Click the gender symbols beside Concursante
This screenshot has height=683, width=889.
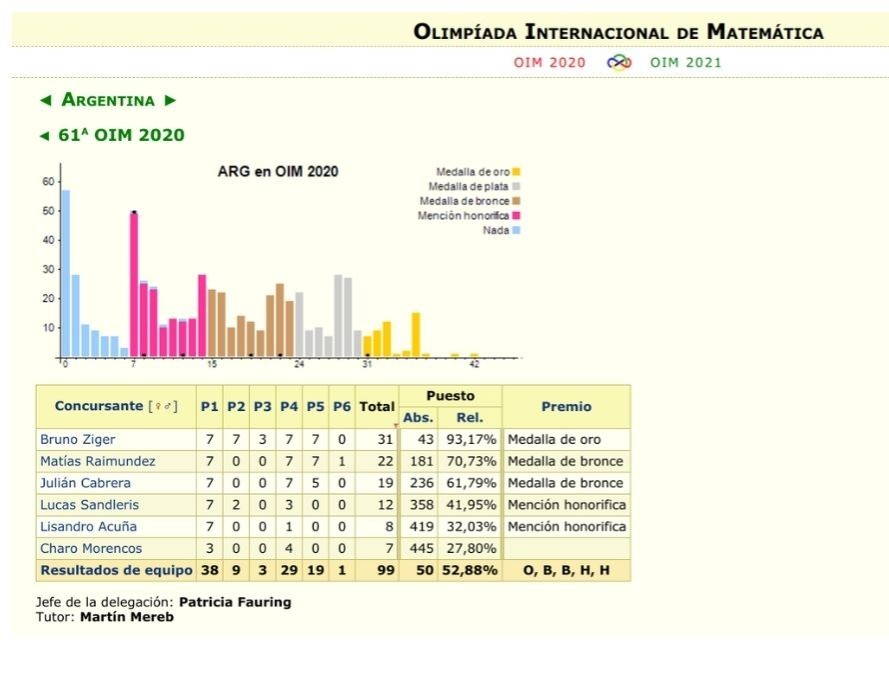click(x=163, y=406)
